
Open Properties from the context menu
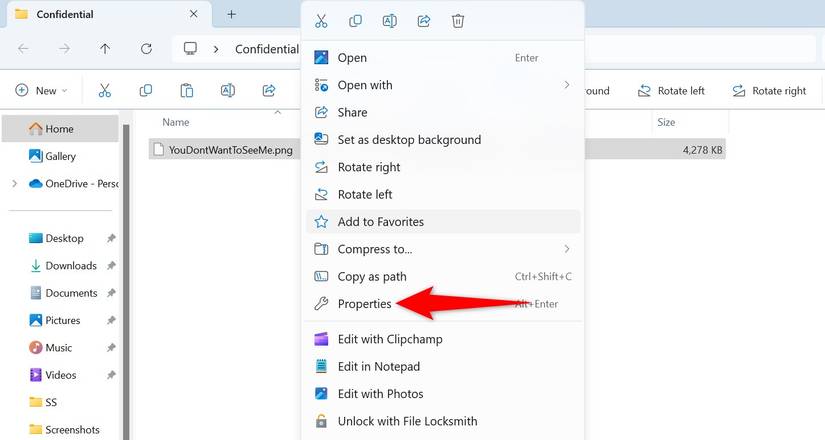443,304
